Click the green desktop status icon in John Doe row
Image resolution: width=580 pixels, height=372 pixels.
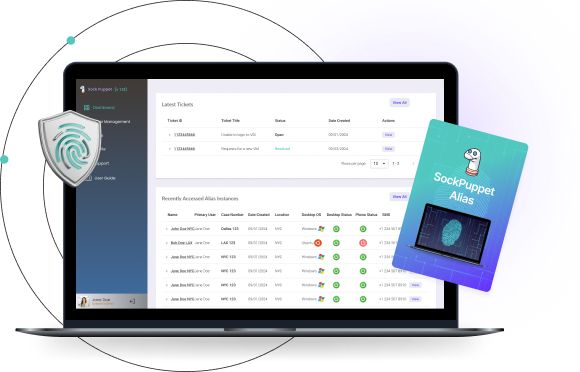pos(336,229)
